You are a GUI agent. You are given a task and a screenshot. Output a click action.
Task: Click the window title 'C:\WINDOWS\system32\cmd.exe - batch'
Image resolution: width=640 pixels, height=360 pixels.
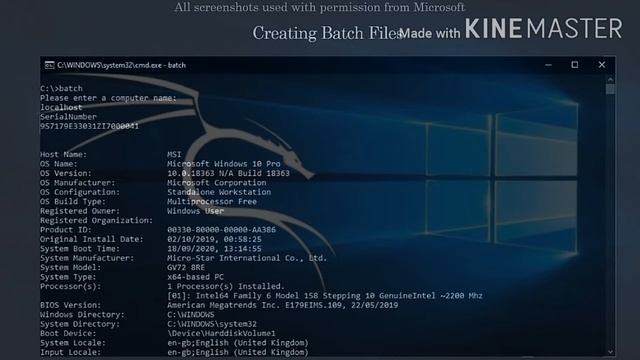121,65
